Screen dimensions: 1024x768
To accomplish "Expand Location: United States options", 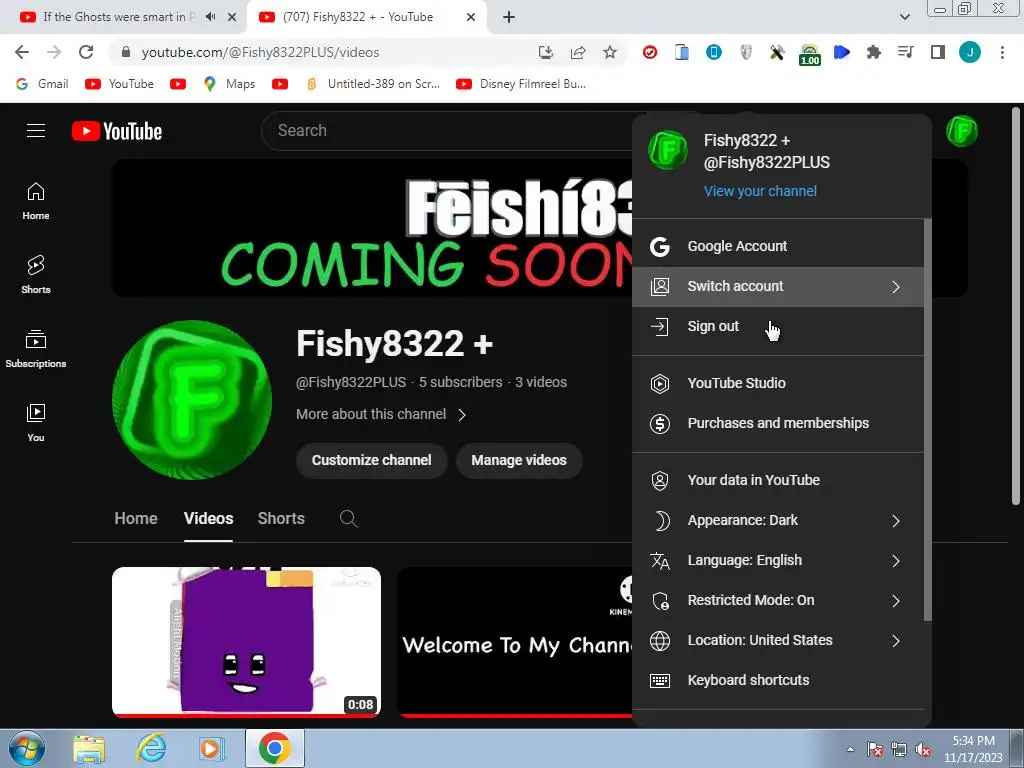I will click(x=778, y=641).
